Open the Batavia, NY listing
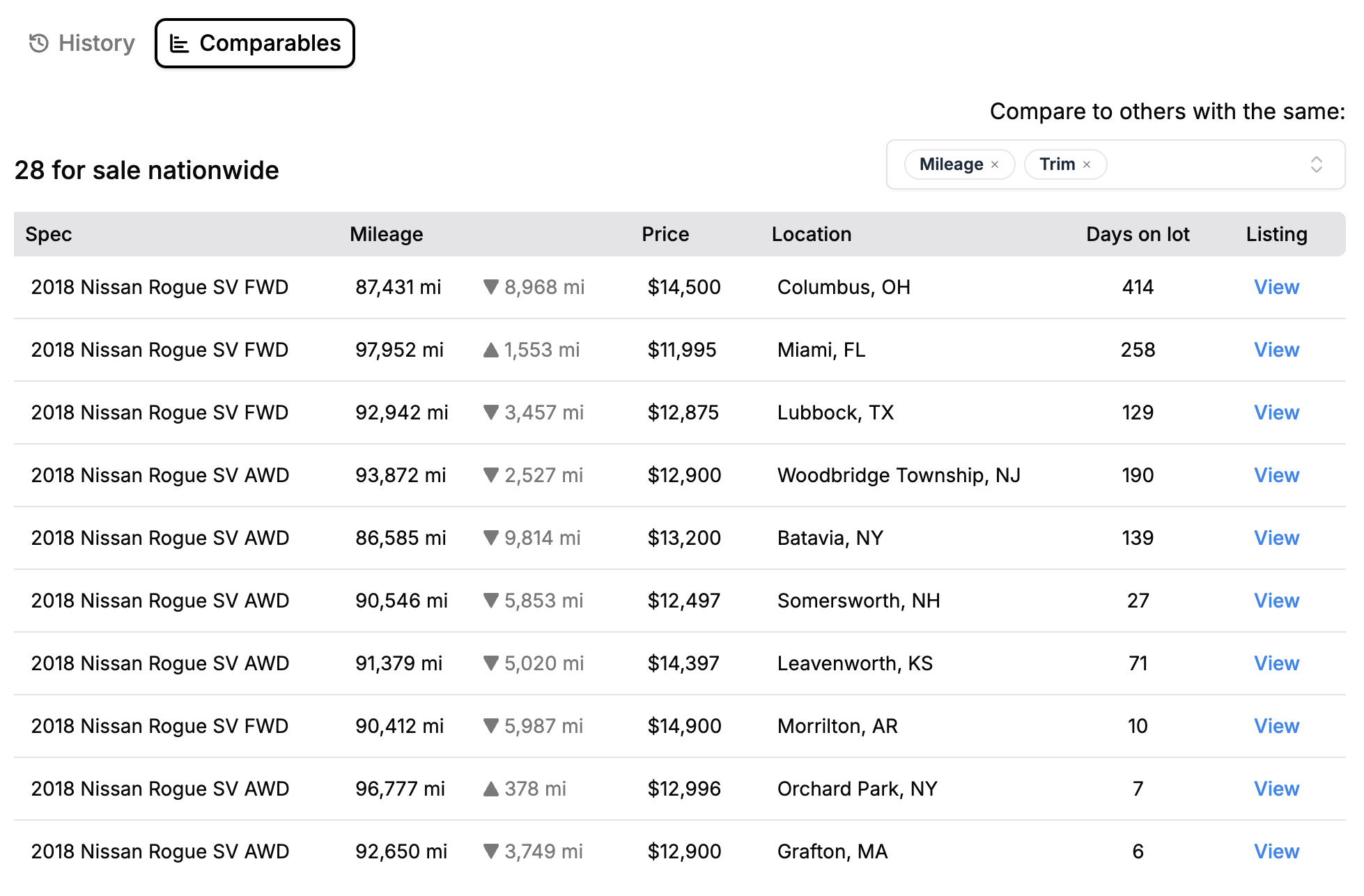The width and height of the screenshot is (1364, 896). click(x=1276, y=538)
